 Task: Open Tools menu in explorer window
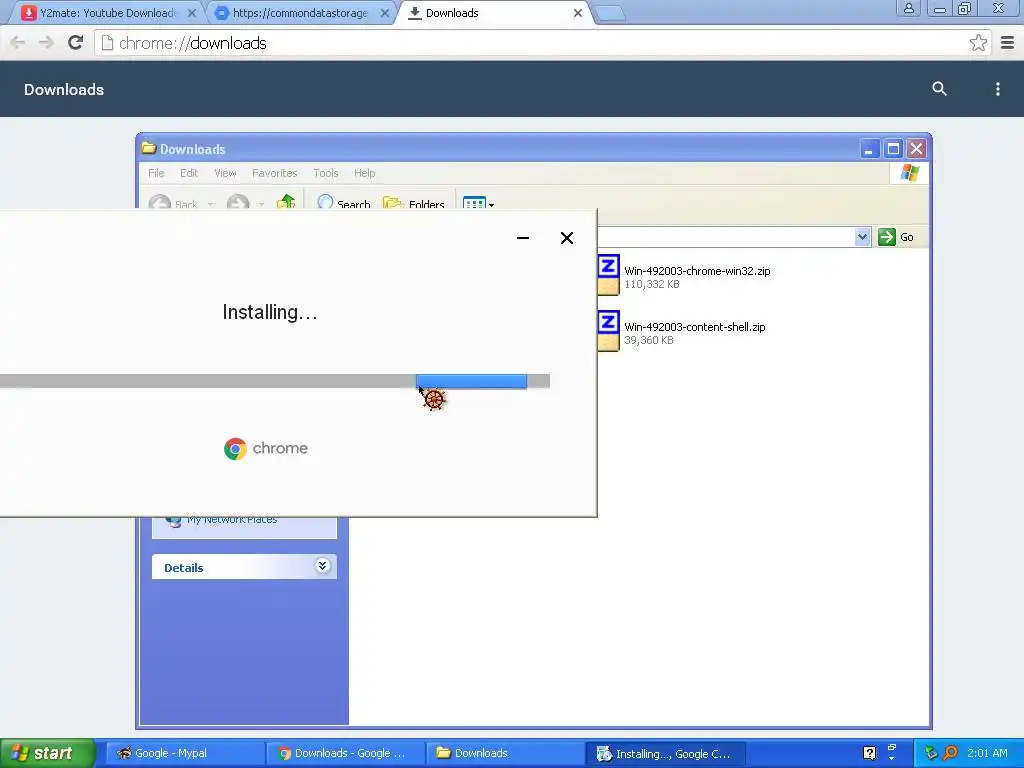325,173
